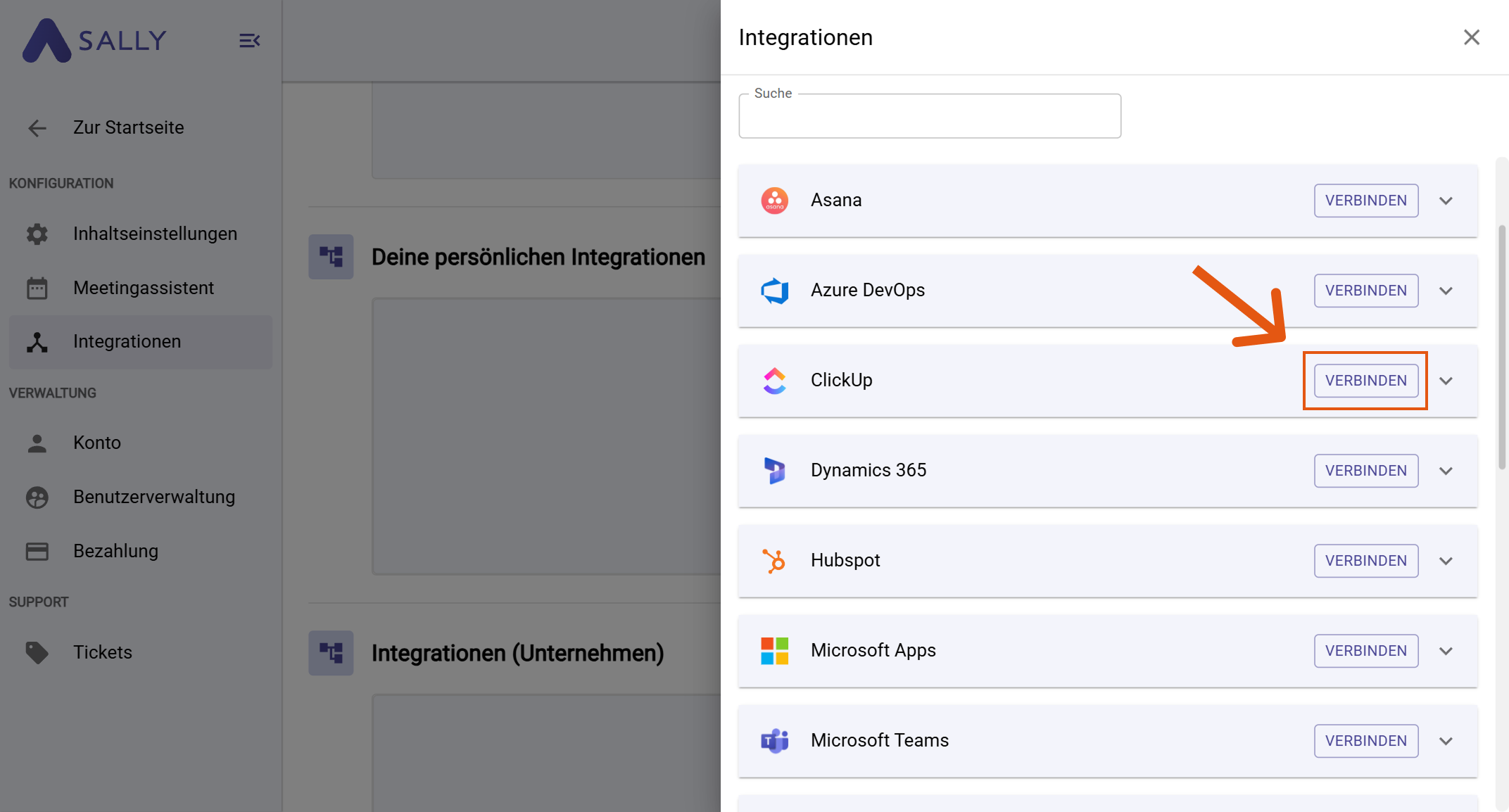Expand the ClickUp integration details

[1446, 381]
